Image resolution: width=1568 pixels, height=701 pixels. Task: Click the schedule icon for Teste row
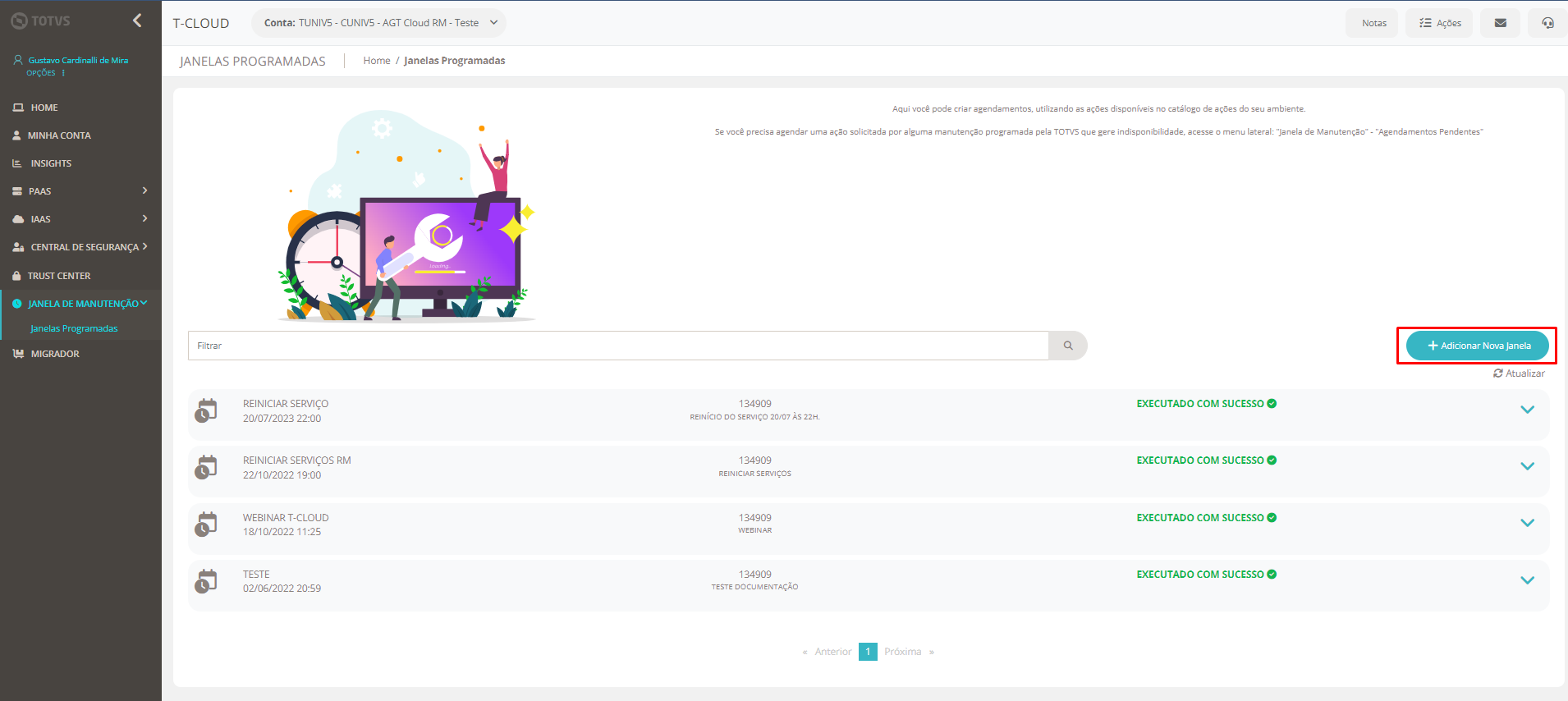(x=206, y=581)
